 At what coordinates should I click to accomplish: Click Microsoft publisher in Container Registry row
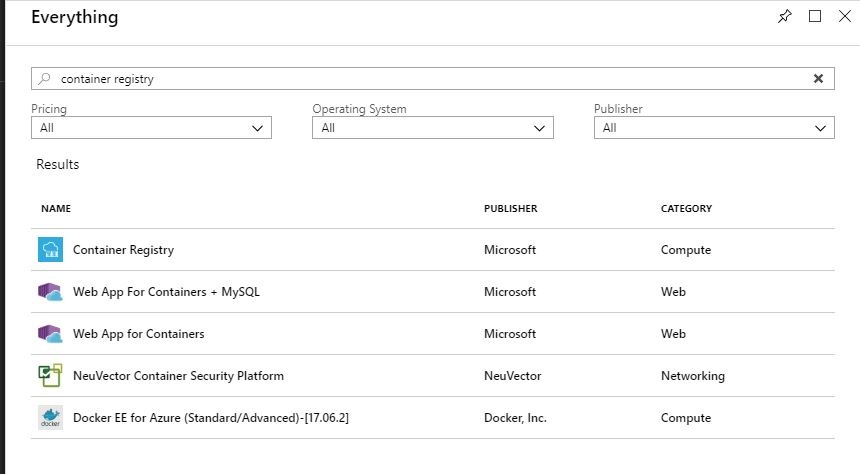click(x=510, y=250)
